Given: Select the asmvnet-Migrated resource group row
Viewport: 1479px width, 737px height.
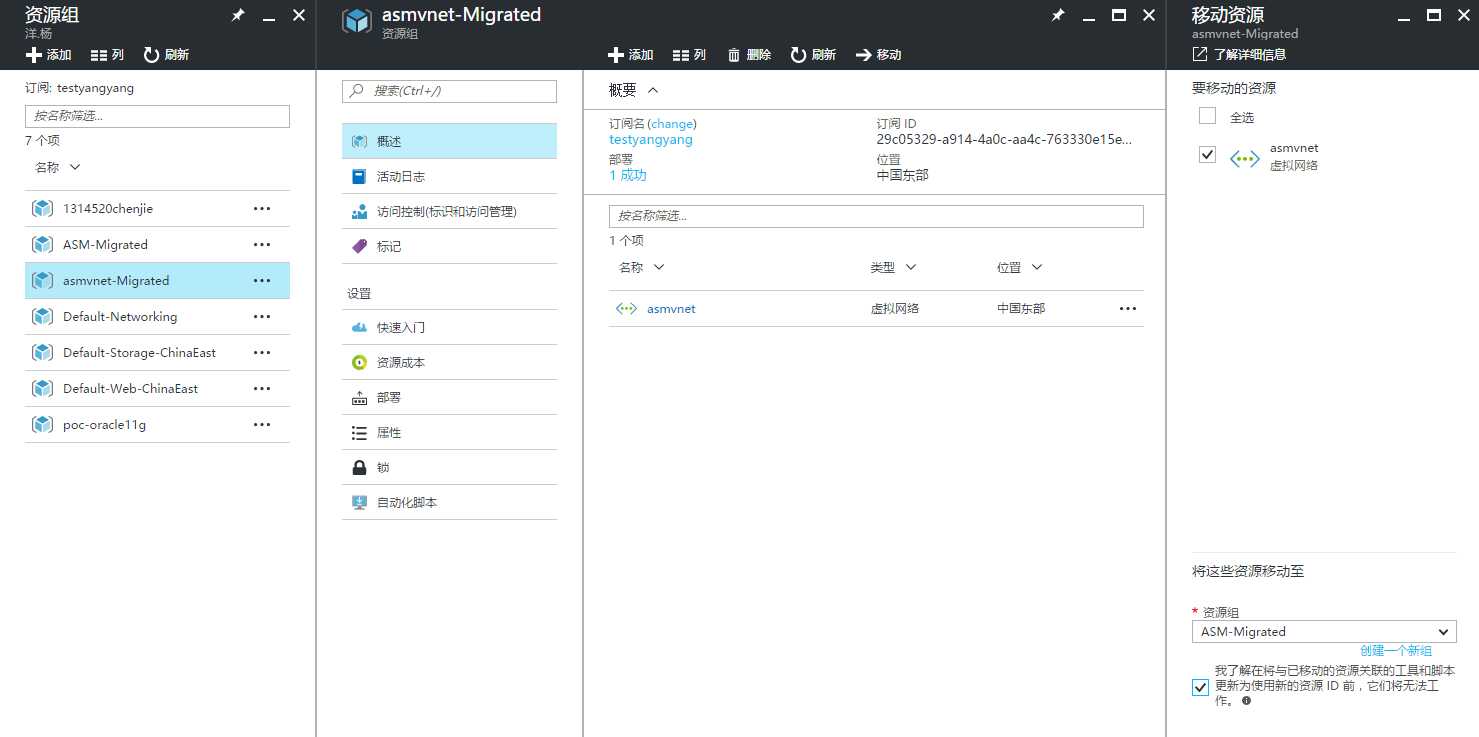Looking at the screenshot, I should (157, 281).
